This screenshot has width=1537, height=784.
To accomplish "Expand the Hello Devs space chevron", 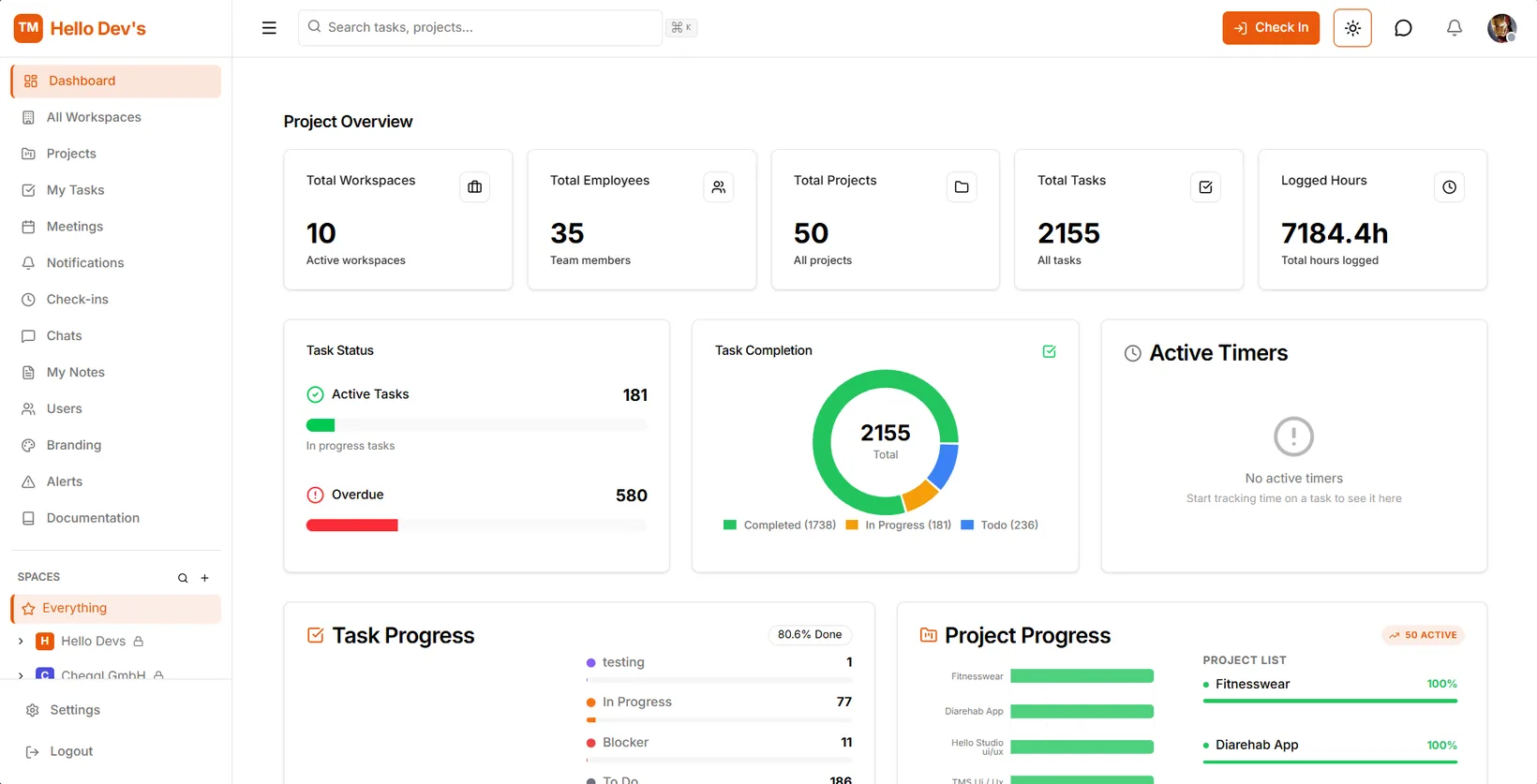I will (x=21, y=642).
